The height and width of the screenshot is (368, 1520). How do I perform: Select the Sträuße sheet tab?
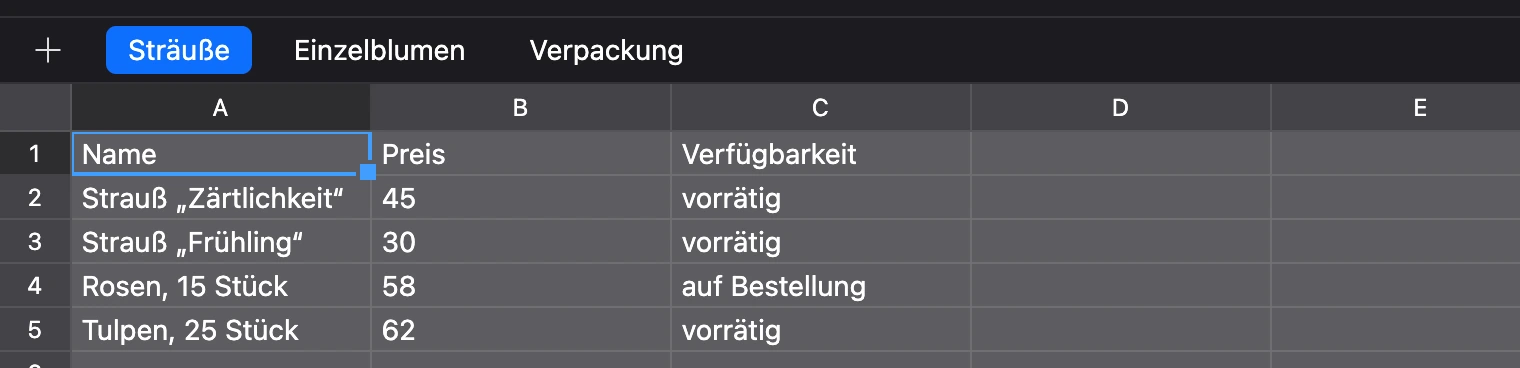179,50
